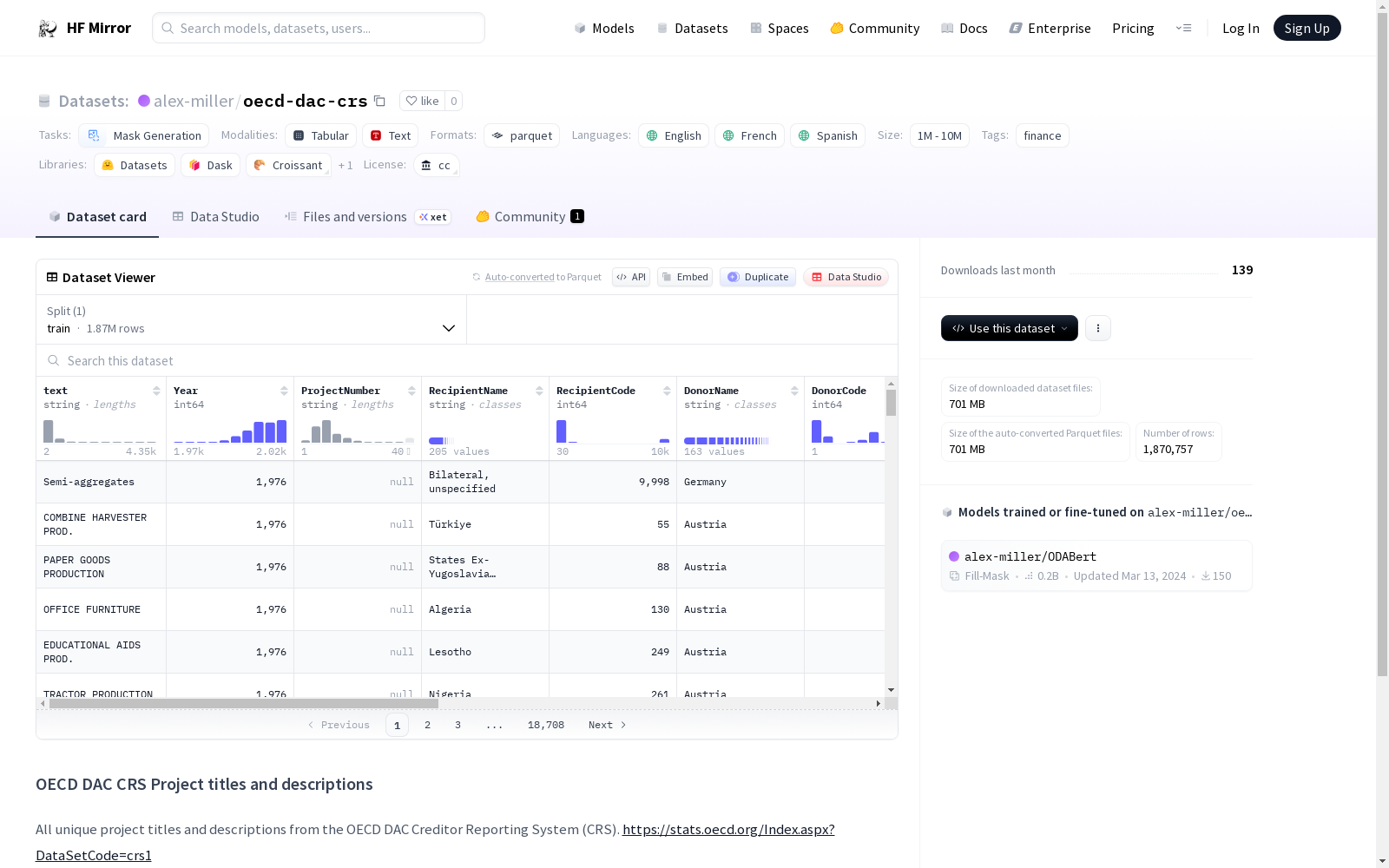Click the finance tag
The height and width of the screenshot is (868, 1389).
tap(1043, 135)
